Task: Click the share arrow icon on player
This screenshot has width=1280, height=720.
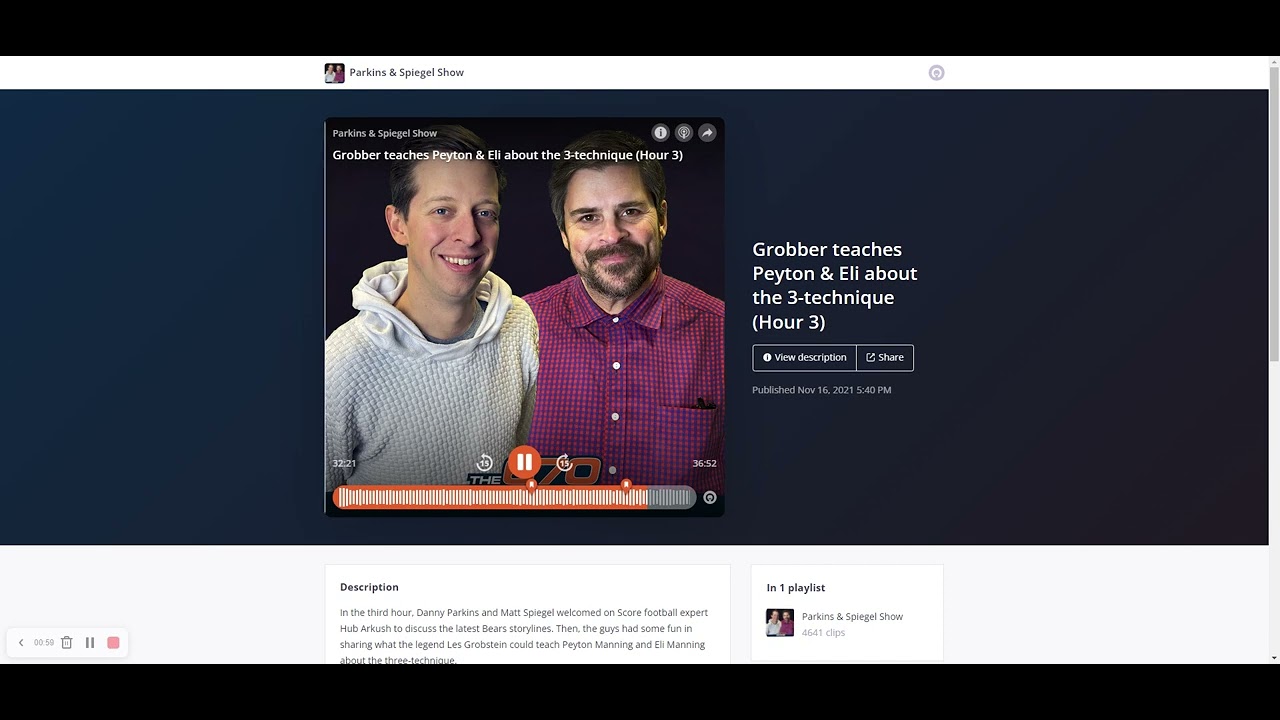Action: [707, 133]
